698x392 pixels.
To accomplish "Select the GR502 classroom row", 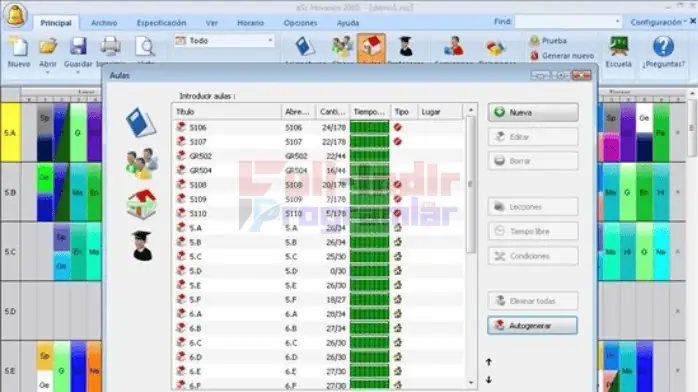I will click(318, 156).
